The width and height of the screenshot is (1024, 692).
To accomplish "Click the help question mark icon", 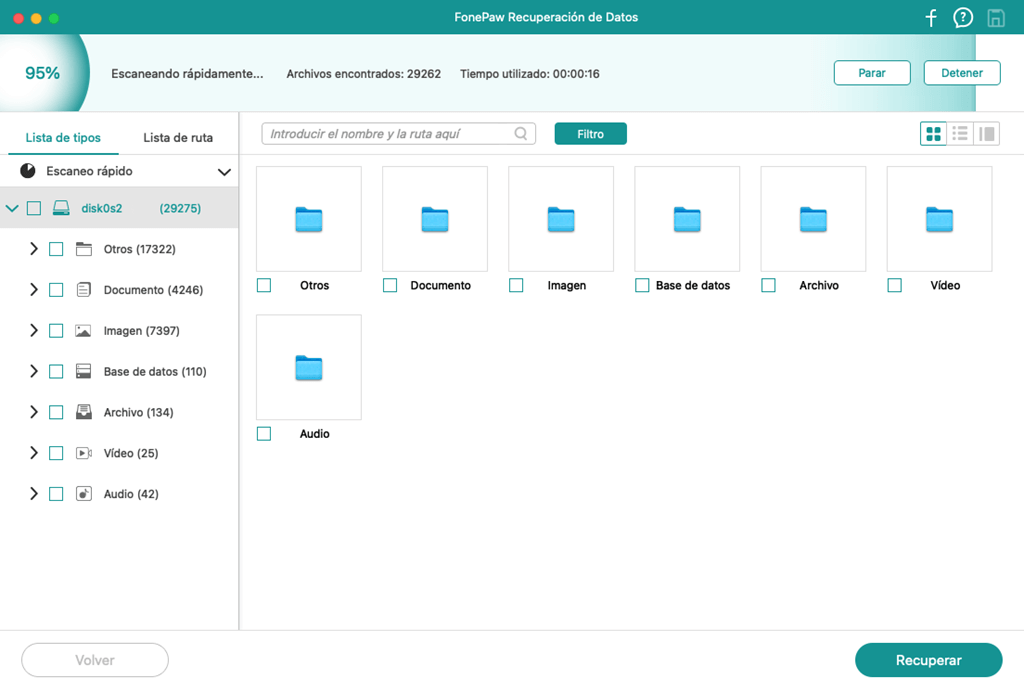I will pyautogui.click(x=963, y=18).
